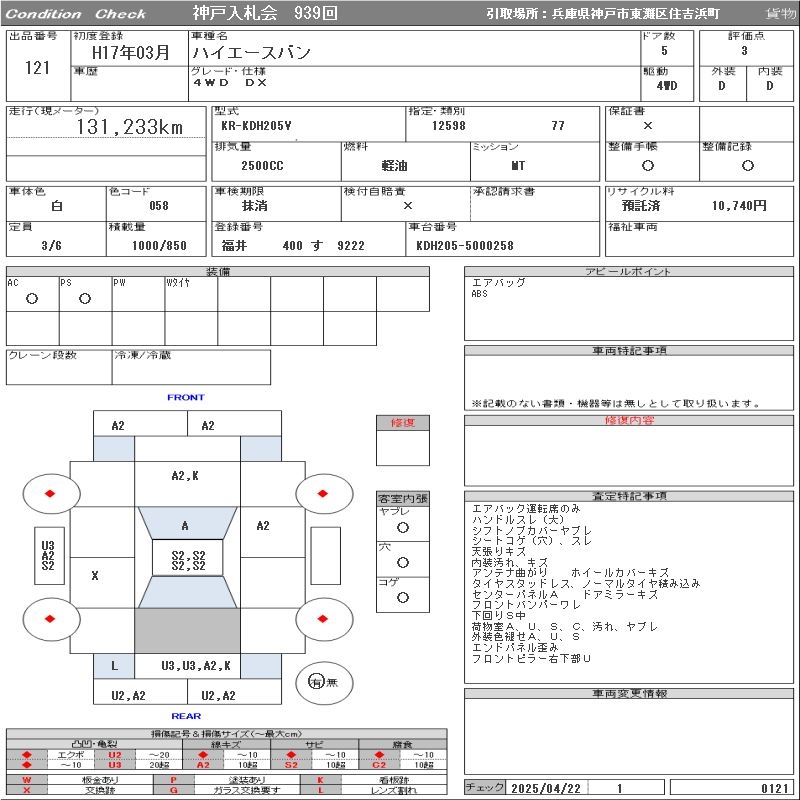Click the red diamond on the upper-right wheel
The image size is (800, 800).
(322, 493)
